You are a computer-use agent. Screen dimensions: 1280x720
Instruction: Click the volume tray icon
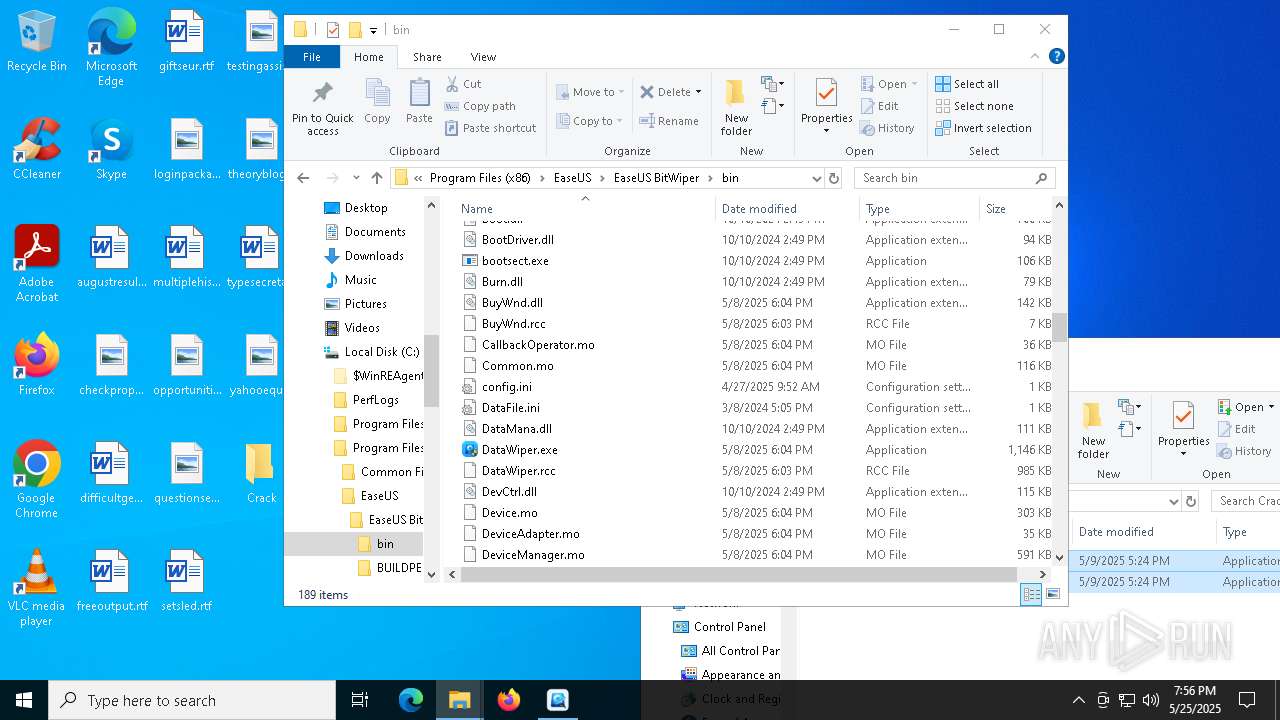click(1151, 700)
